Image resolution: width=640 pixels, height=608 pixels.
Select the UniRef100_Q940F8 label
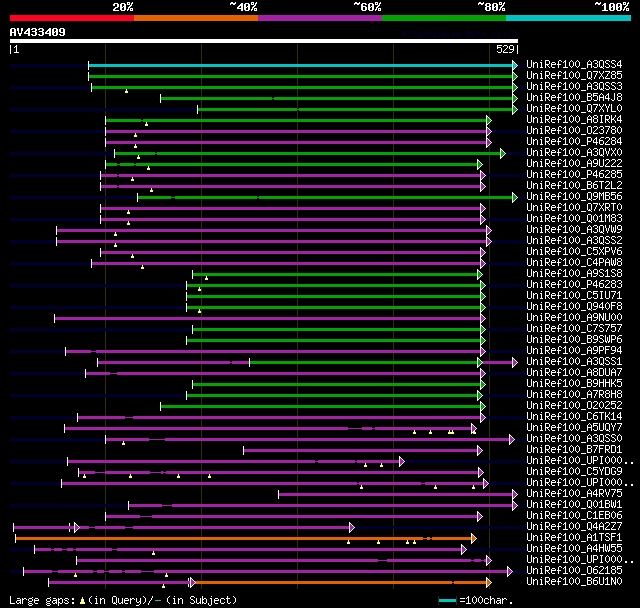coord(574,307)
